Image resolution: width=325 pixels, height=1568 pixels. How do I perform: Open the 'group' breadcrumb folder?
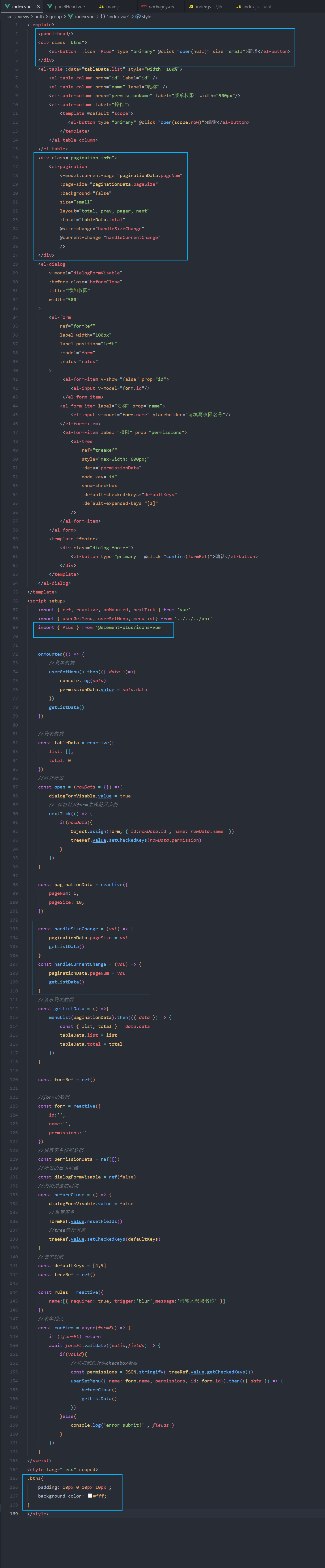pos(55,17)
